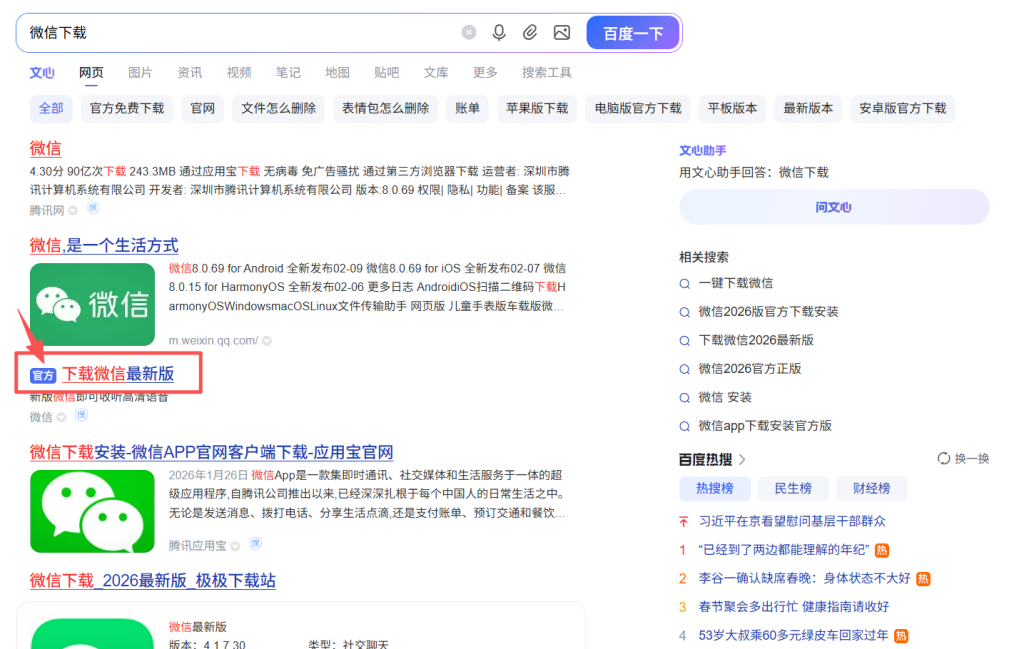1024x649 pixels.
Task: Click the green WeChat logo thumbnail
Action: (x=92, y=304)
